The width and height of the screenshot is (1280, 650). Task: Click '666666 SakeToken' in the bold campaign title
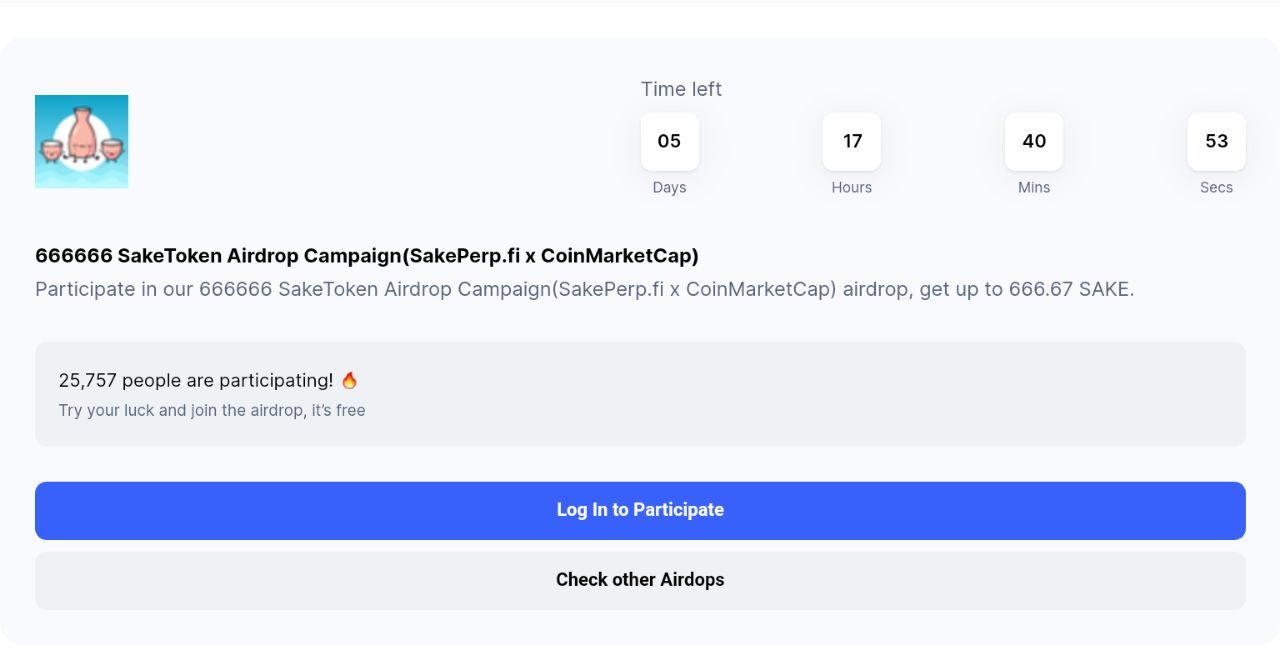[128, 255]
